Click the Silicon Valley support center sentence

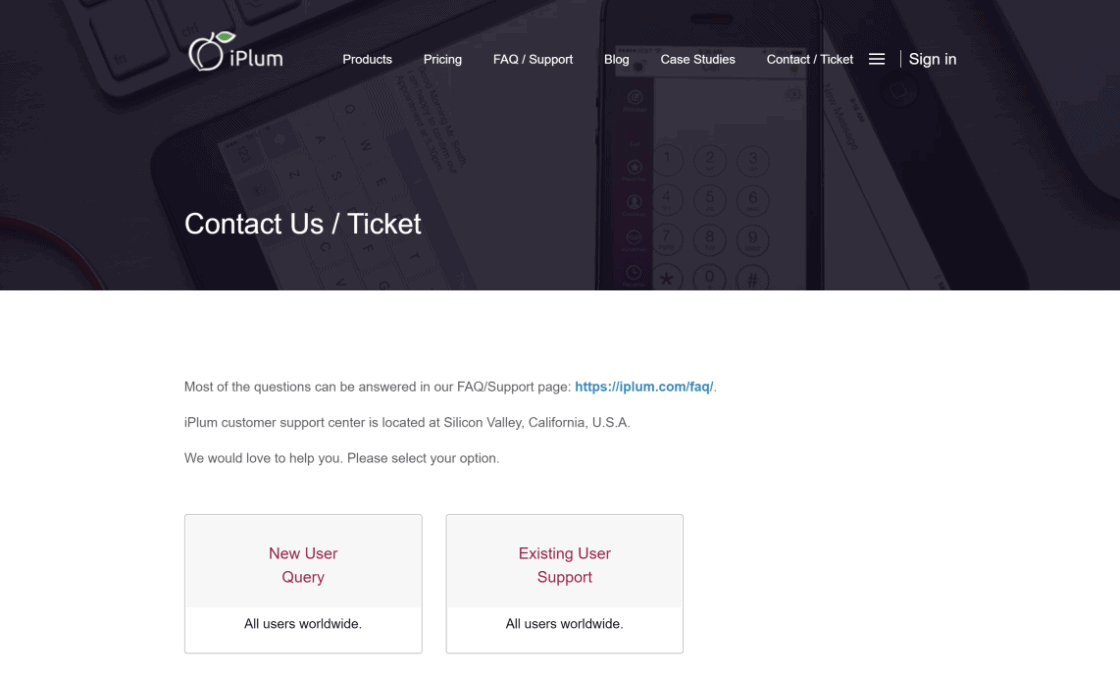407,422
